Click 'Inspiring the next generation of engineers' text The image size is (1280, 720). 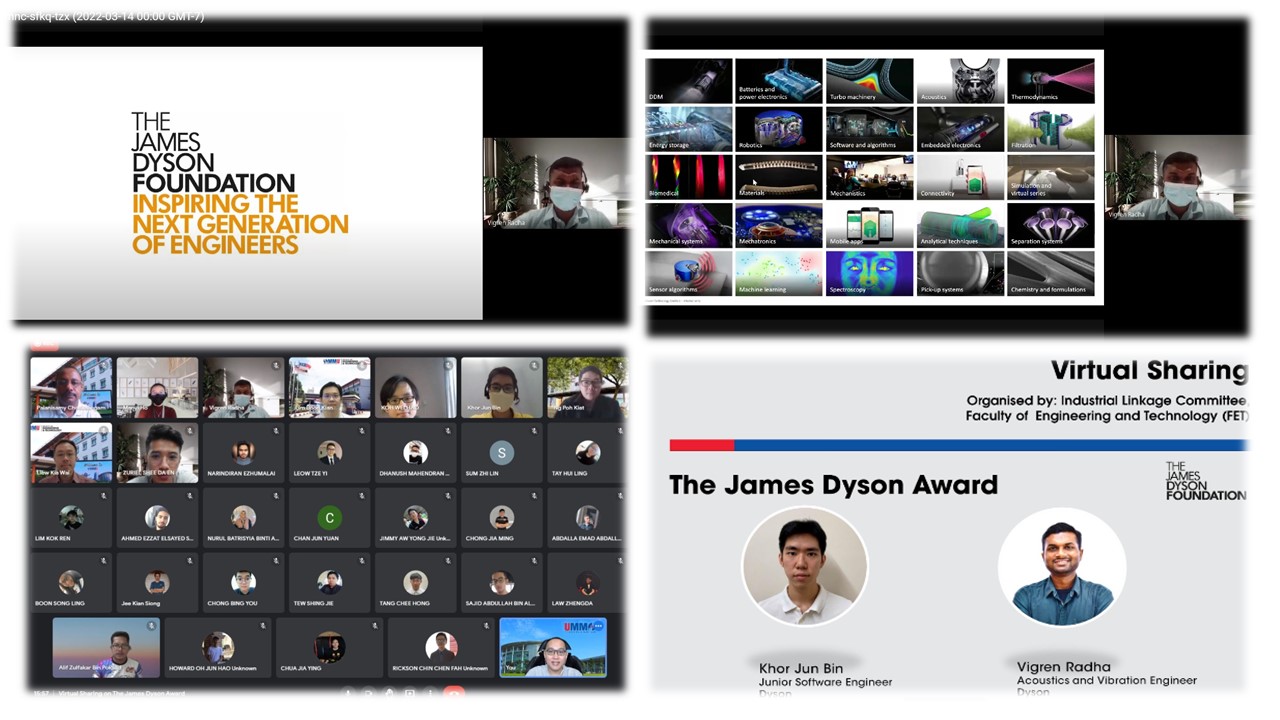click(240, 224)
